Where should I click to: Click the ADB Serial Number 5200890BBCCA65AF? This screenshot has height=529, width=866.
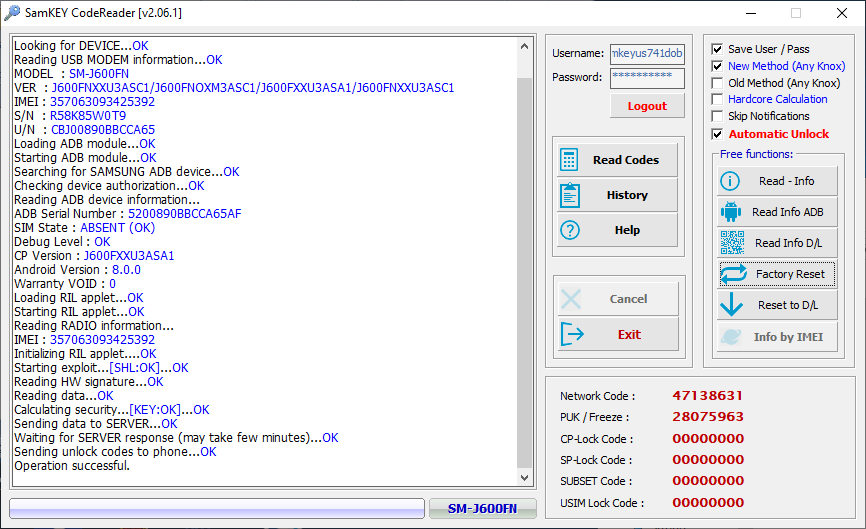click(184, 214)
